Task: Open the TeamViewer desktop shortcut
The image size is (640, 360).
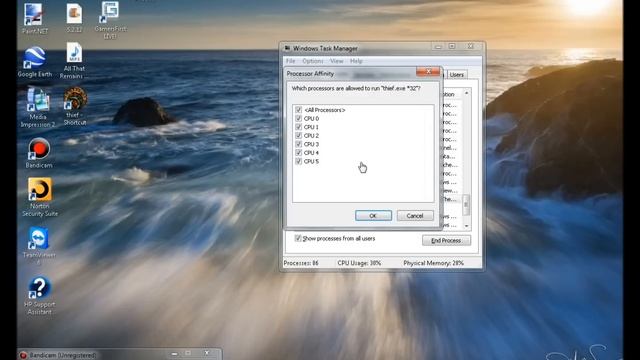Action: click(39, 245)
